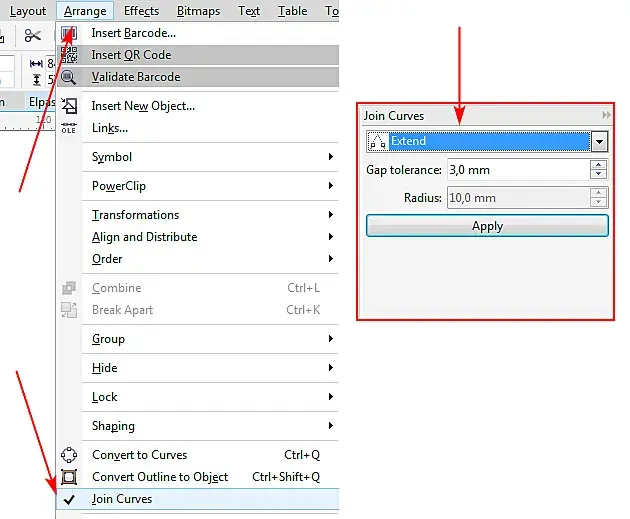The height and width of the screenshot is (519, 630).
Task: Open the Layout menu
Action: click(28, 11)
